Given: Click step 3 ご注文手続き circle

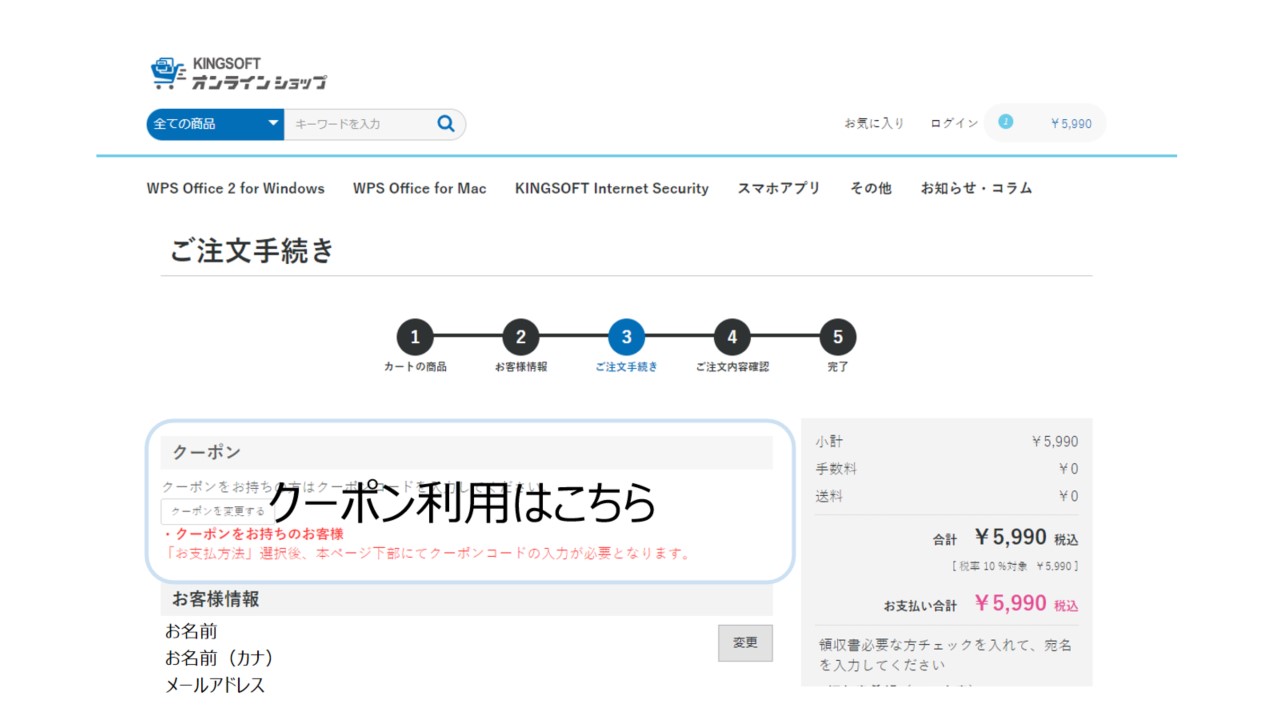Looking at the screenshot, I should [627, 337].
